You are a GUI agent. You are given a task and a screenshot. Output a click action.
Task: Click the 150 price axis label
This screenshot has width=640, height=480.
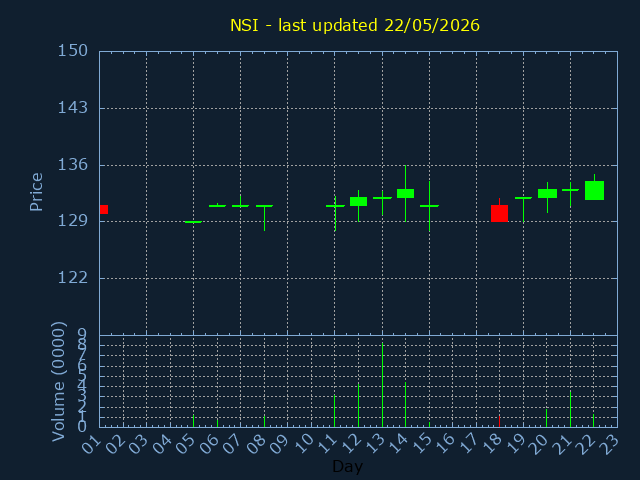(73, 51)
